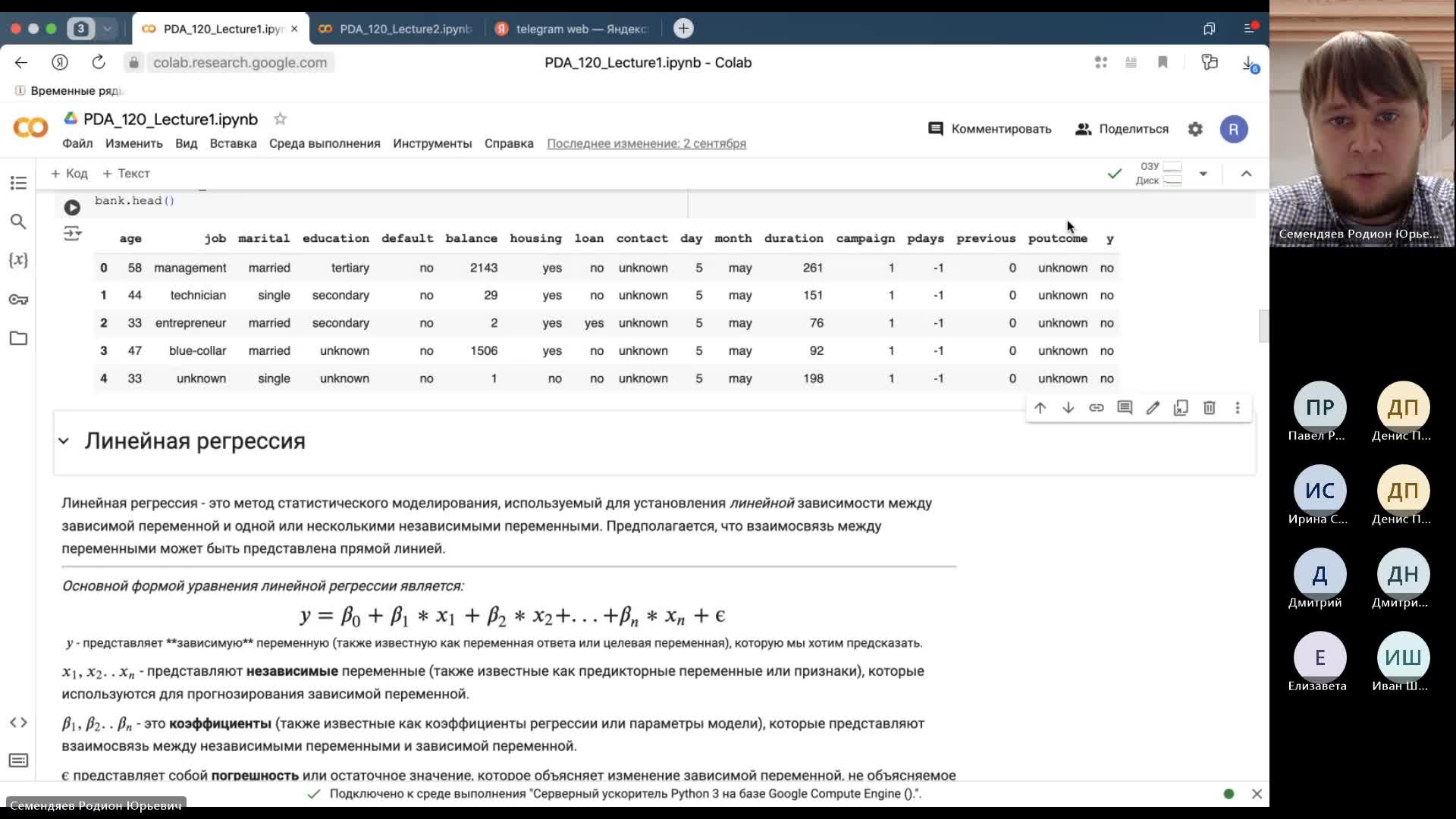Open table of contents sidebar icon
This screenshot has height=819, width=1456.
point(18,183)
